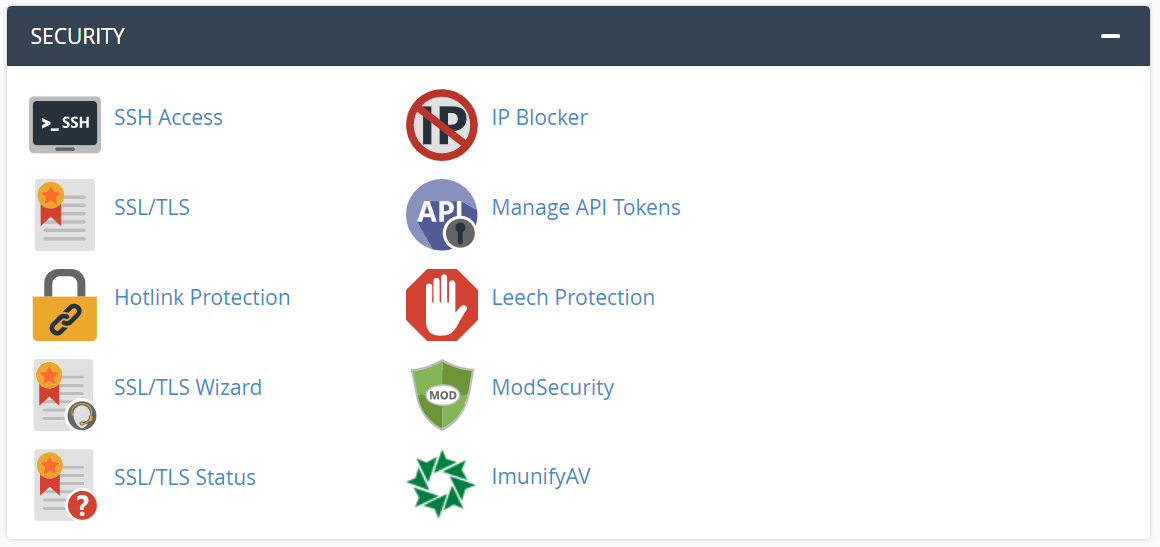Click the SECURITY section header title
Screen dimensions: 1160x547
78,36
